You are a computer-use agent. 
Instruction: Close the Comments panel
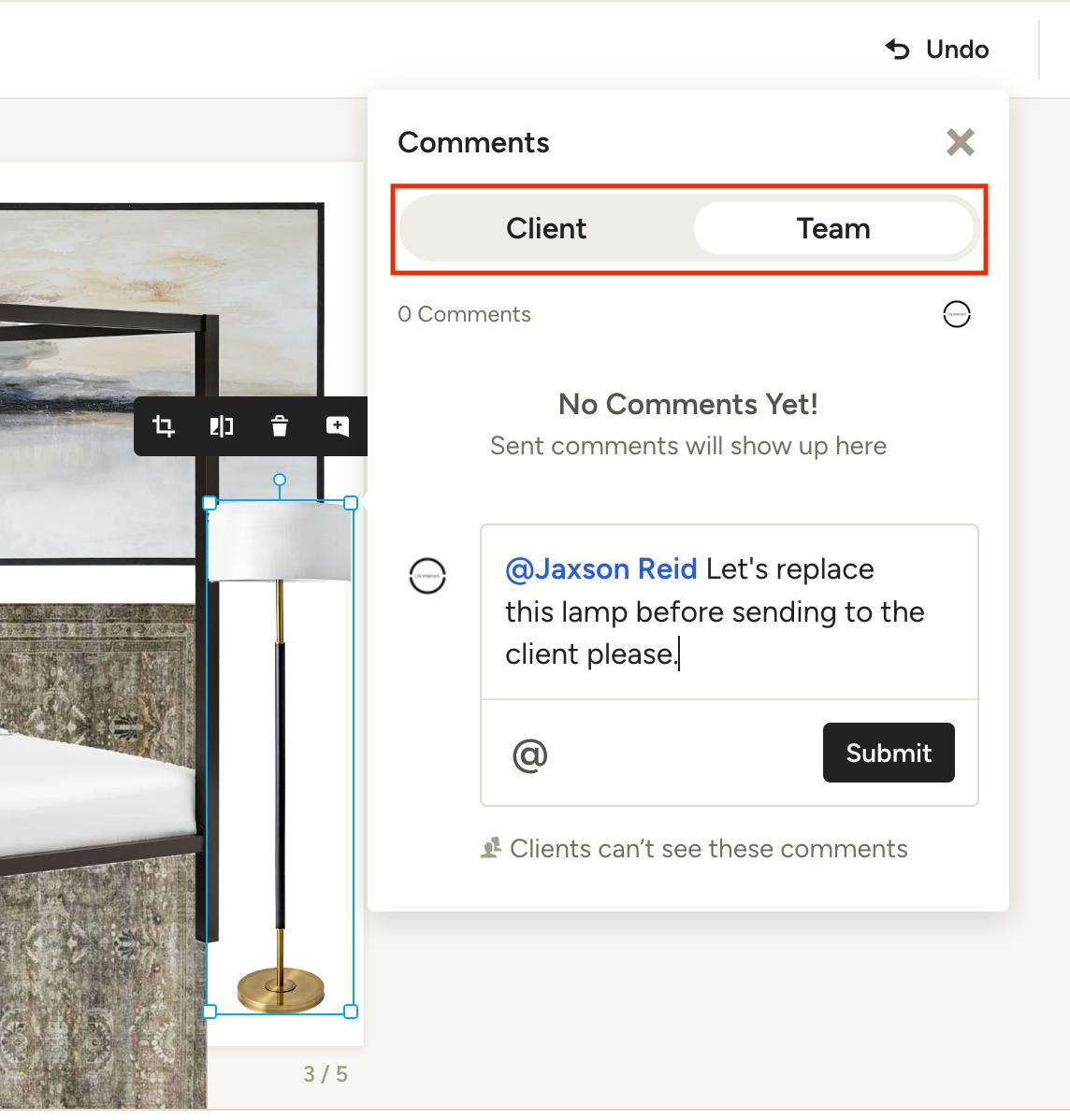[x=960, y=142]
